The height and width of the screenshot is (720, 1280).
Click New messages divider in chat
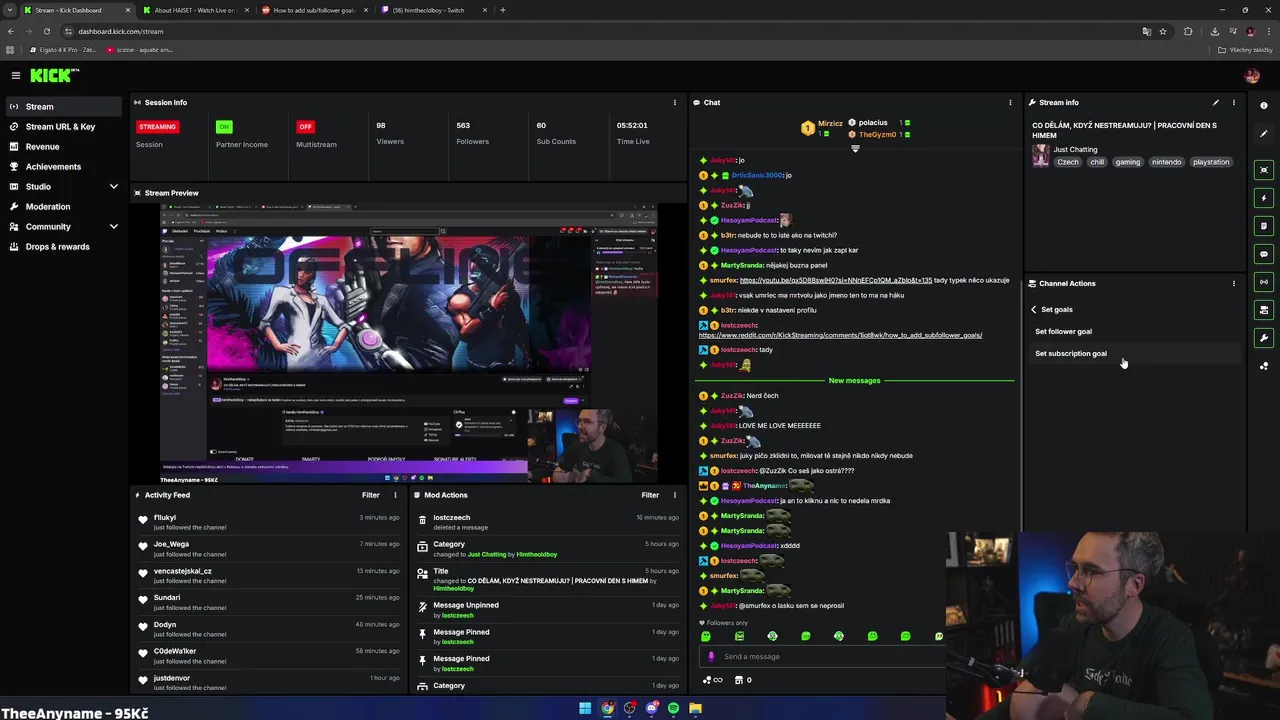tap(854, 380)
